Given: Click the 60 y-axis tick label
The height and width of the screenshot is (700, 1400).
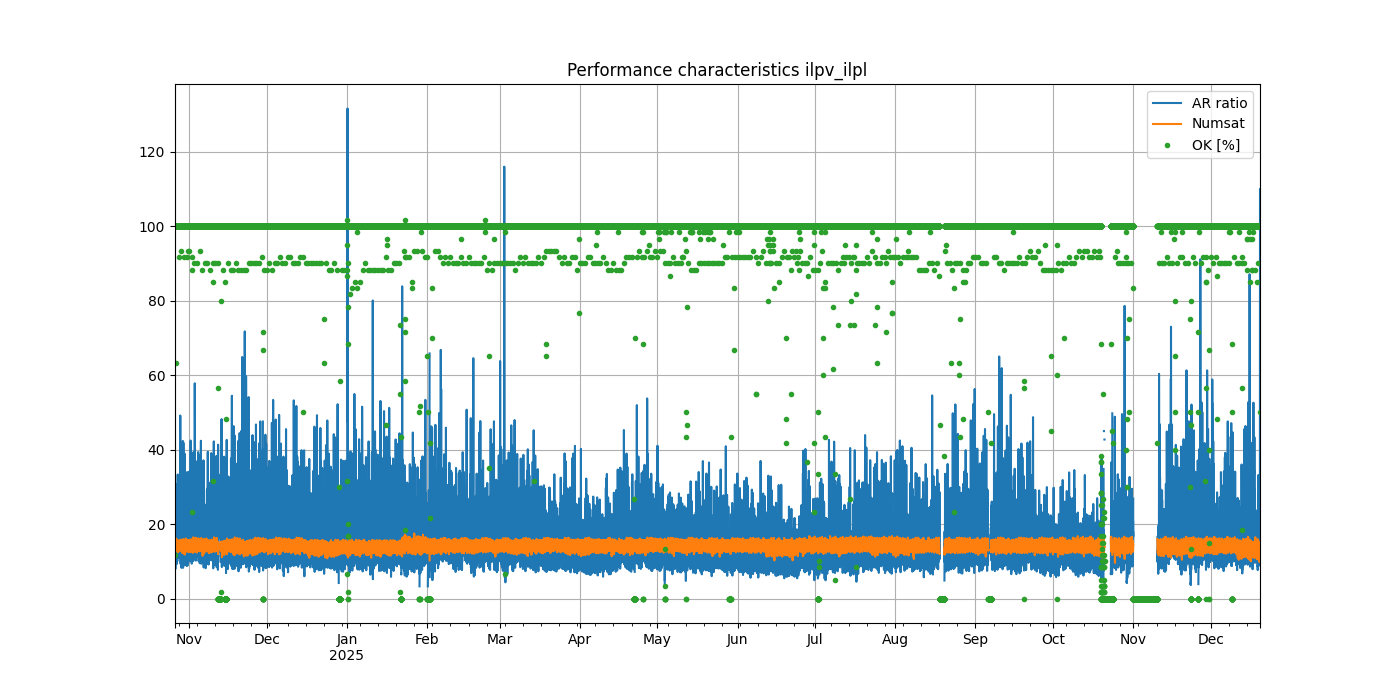Looking at the screenshot, I should pyautogui.click(x=155, y=376).
